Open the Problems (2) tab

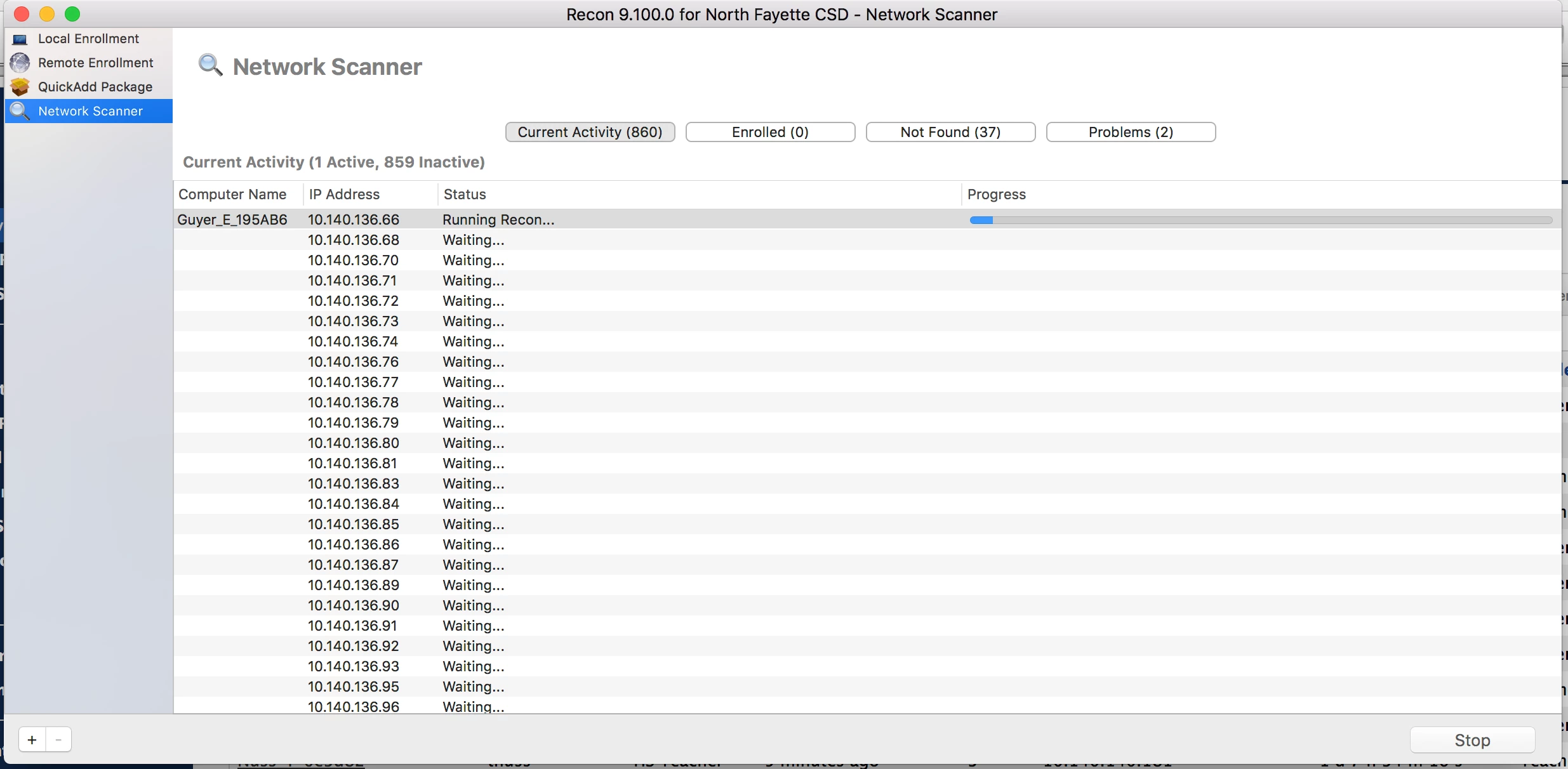click(1131, 132)
